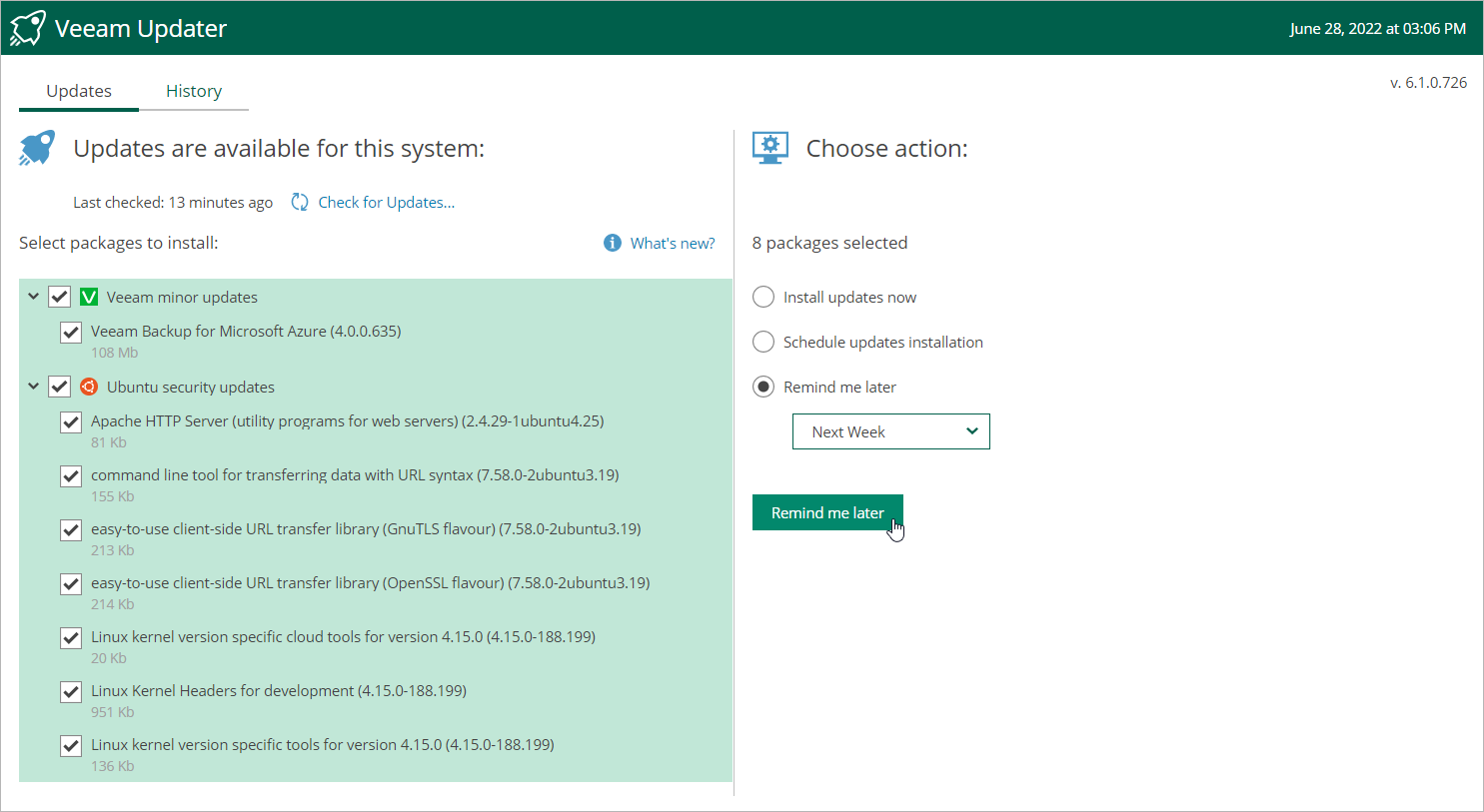Click the green Veeam V icon

89,297
